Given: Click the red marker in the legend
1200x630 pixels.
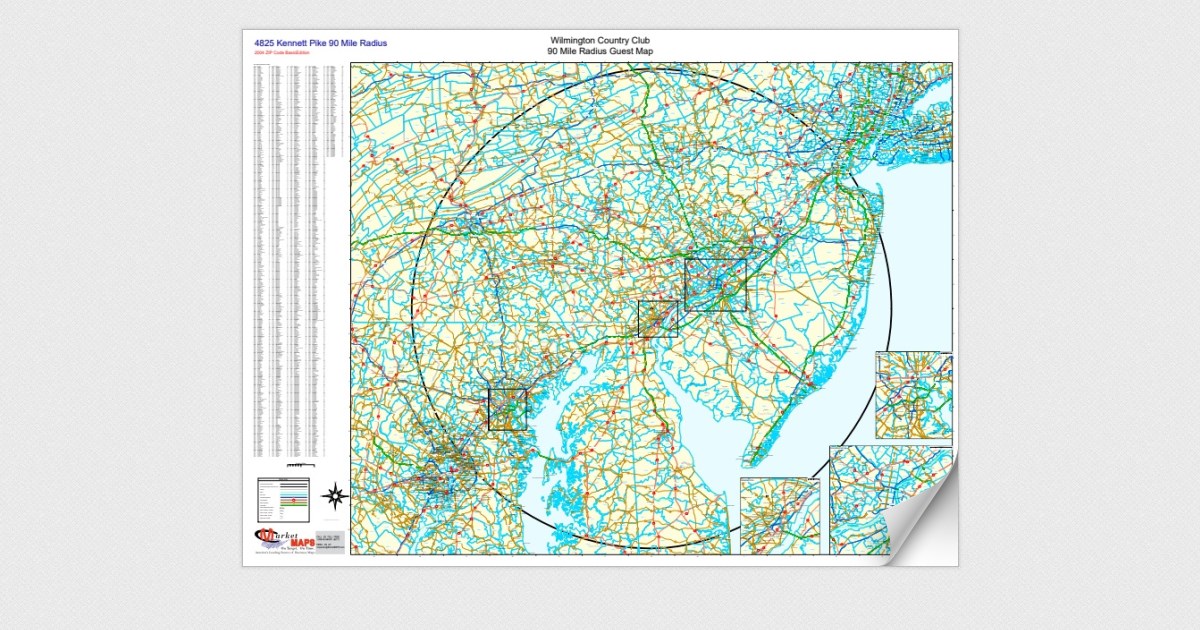Looking at the screenshot, I should pos(292,498).
